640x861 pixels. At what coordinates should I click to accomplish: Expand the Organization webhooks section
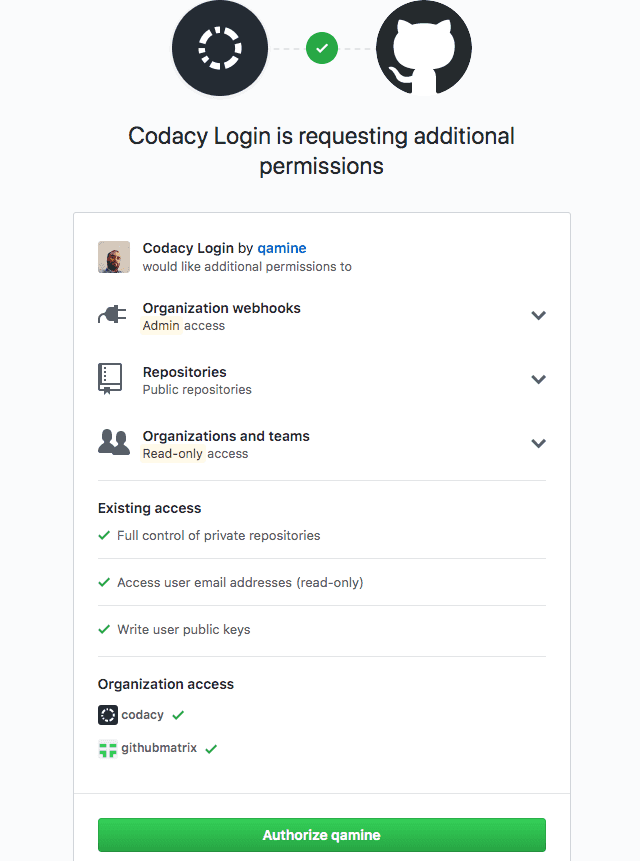(x=538, y=315)
